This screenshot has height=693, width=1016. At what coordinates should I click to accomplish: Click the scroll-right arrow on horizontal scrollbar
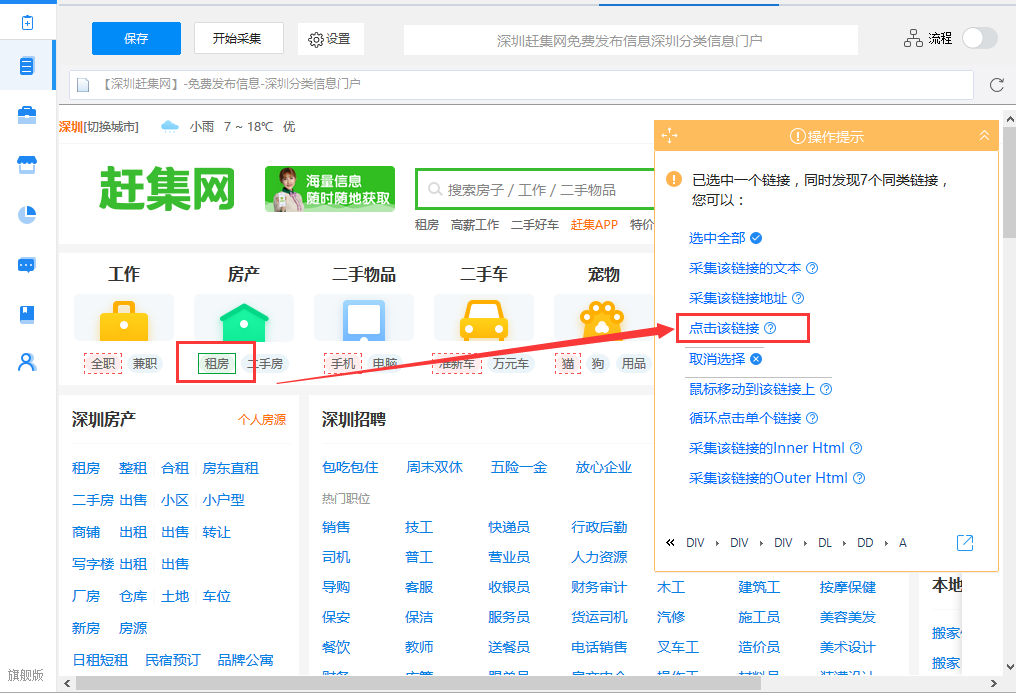[994, 683]
